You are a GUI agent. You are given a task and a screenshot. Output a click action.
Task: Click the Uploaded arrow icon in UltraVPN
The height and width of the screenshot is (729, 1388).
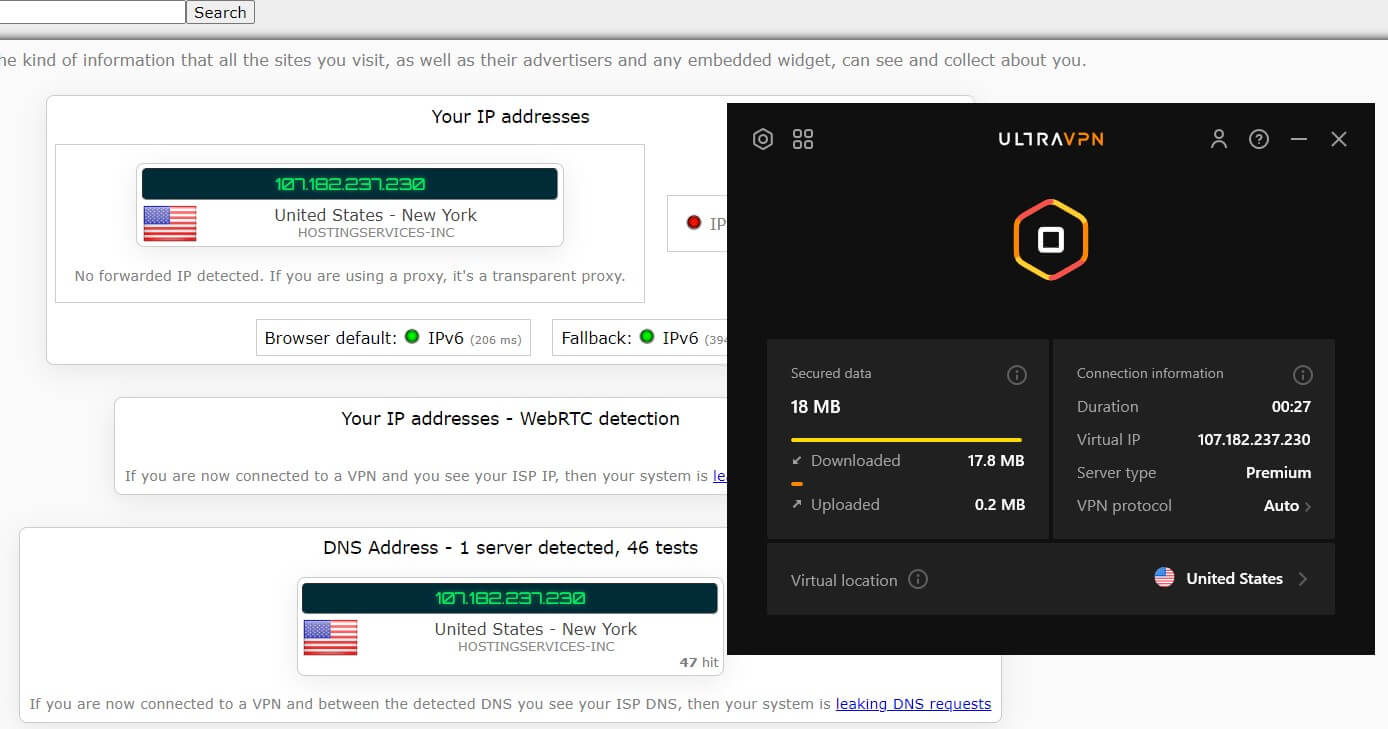click(x=797, y=505)
